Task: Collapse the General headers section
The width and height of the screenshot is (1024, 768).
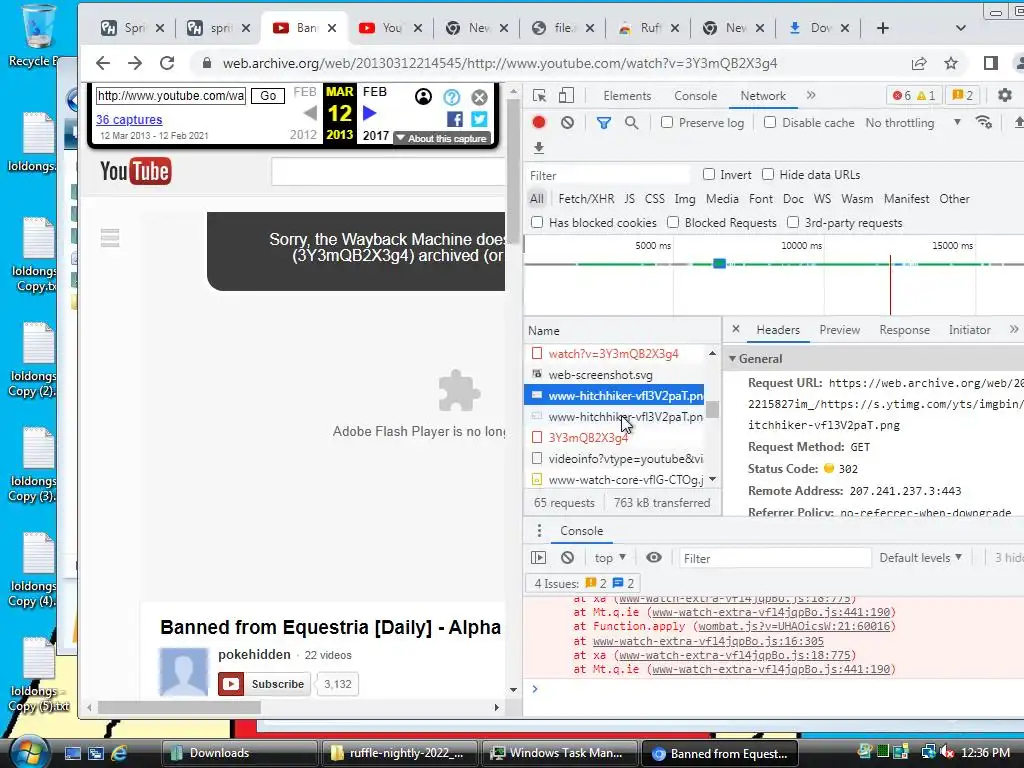Action: point(733,359)
